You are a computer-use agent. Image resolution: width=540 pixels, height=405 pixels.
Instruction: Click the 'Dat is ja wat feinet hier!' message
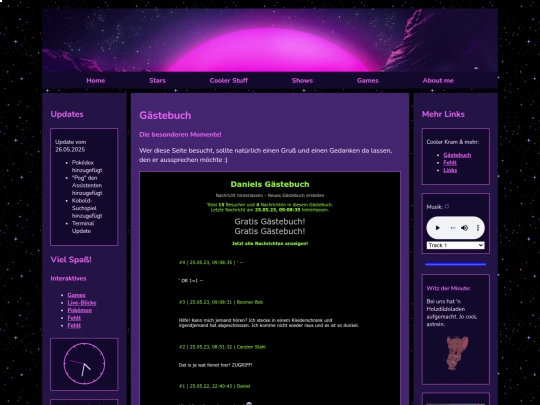215,365
